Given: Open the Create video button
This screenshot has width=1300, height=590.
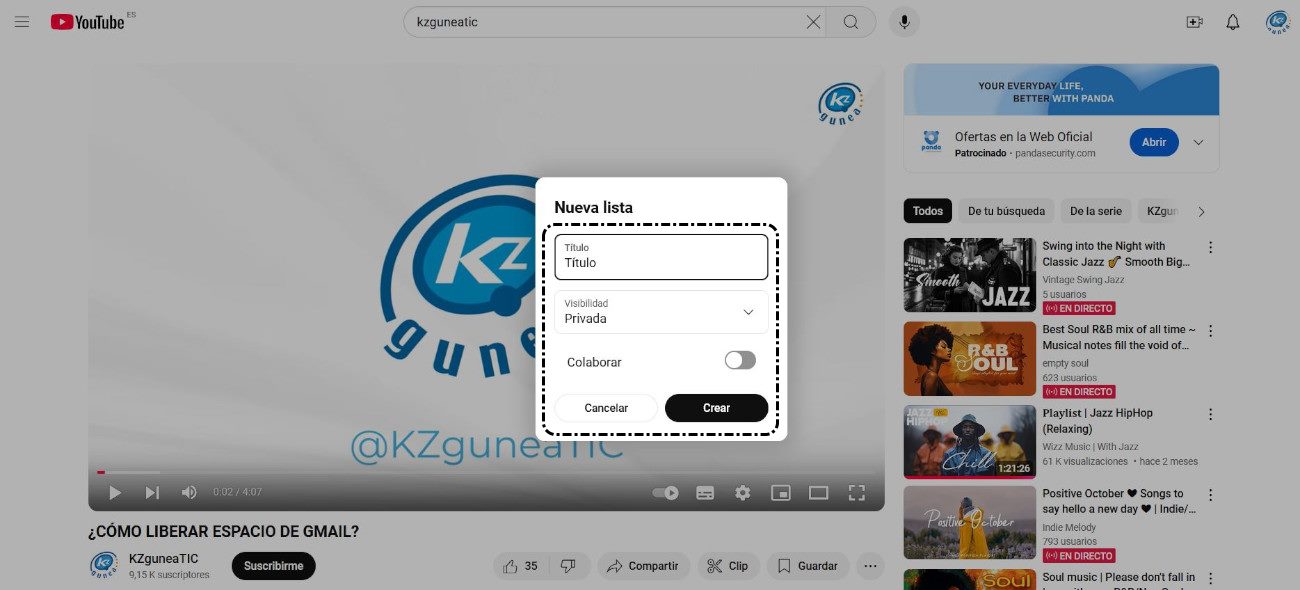Looking at the screenshot, I should [1194, 22].
